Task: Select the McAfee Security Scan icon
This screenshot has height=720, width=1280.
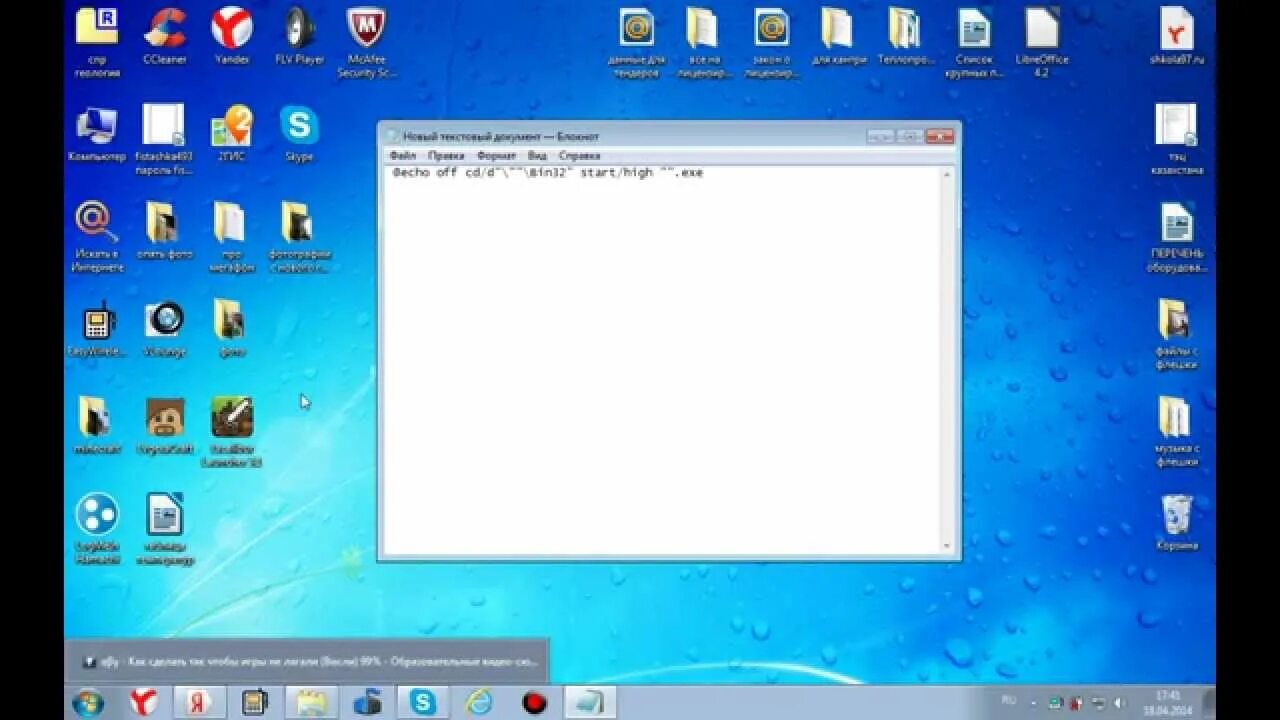Action: (x=367, y=43)
